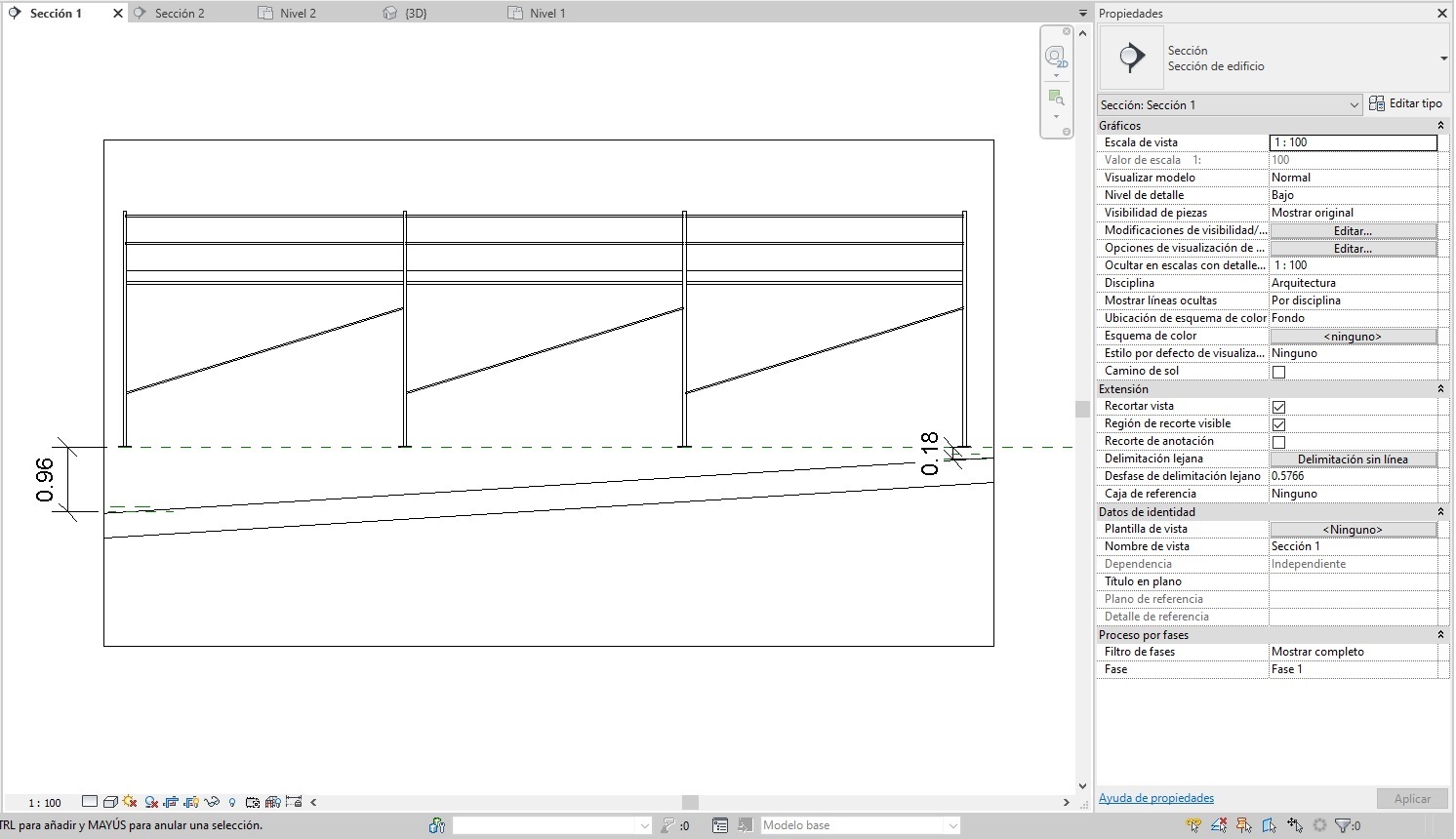Click Reveal Hidden Elements lightbulb icon
The height and width of the screenshot is (839, 1456).
click(232, 803)
